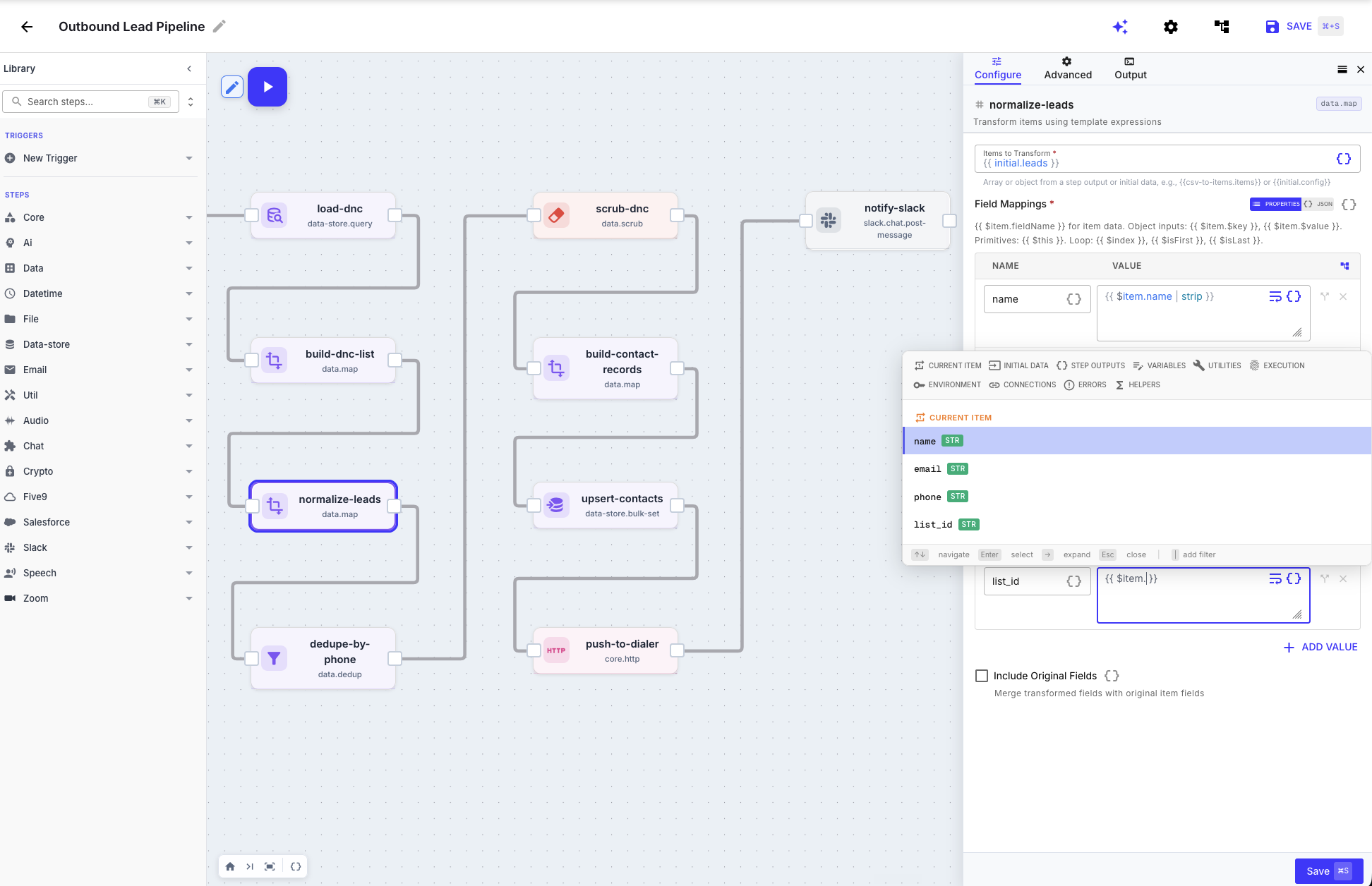The width and height of the screenshot is (1372, 886).
Task: Click braces icon in list_id name field
Action: tap(1074, 581)
